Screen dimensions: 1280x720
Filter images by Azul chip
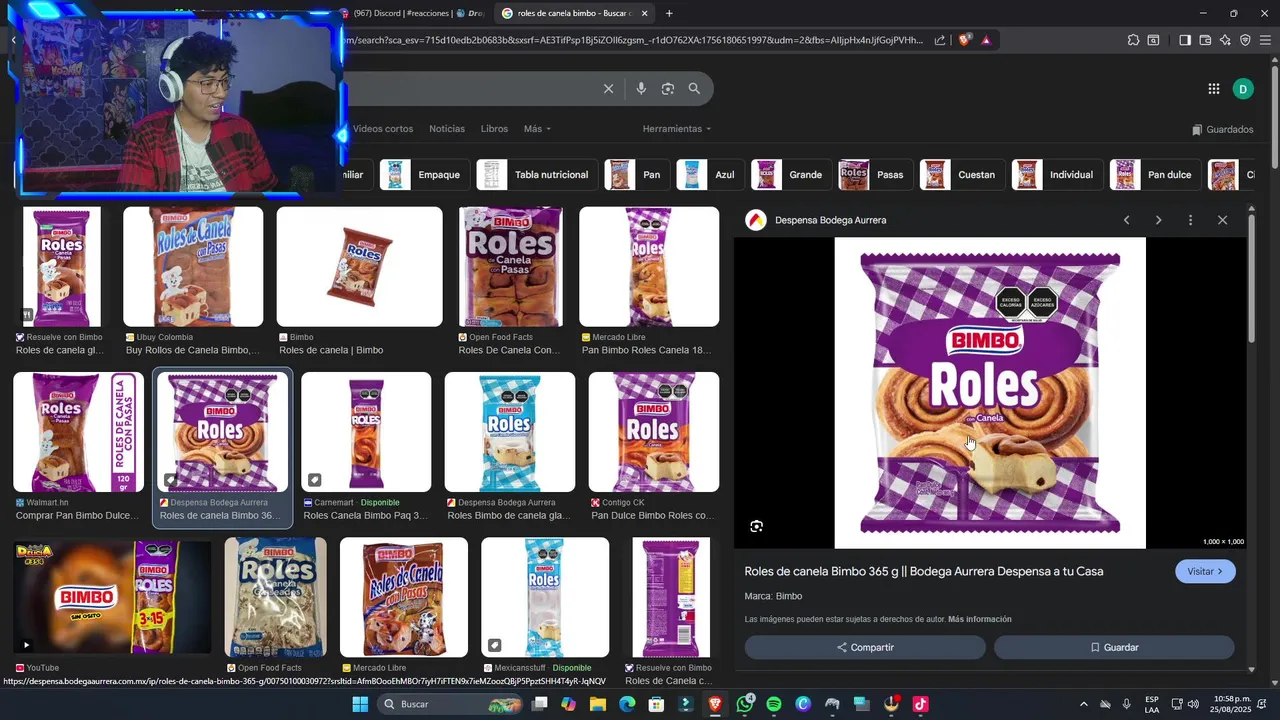coord(710,175)
